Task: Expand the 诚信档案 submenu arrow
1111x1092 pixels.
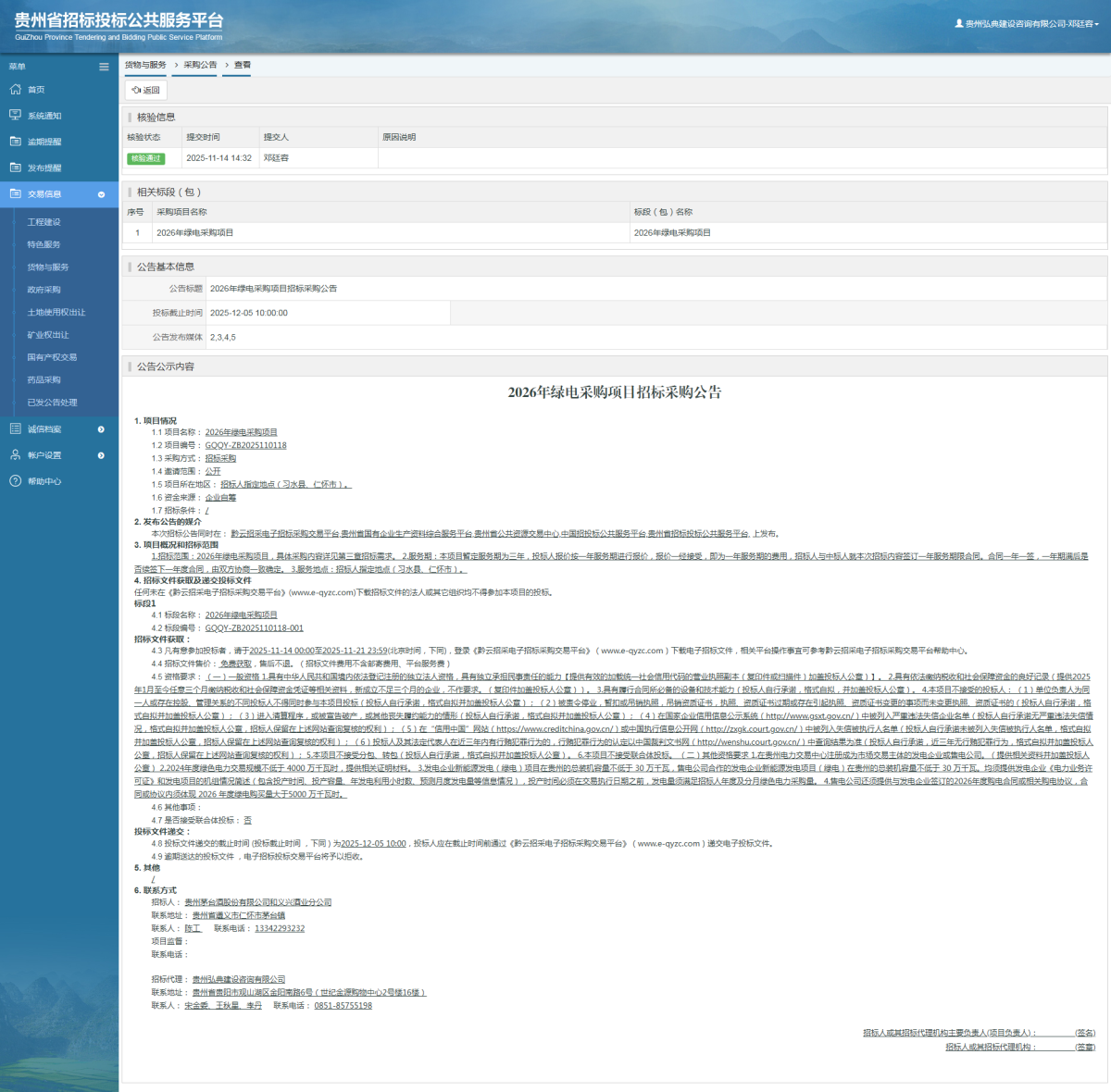Action: 101,429
